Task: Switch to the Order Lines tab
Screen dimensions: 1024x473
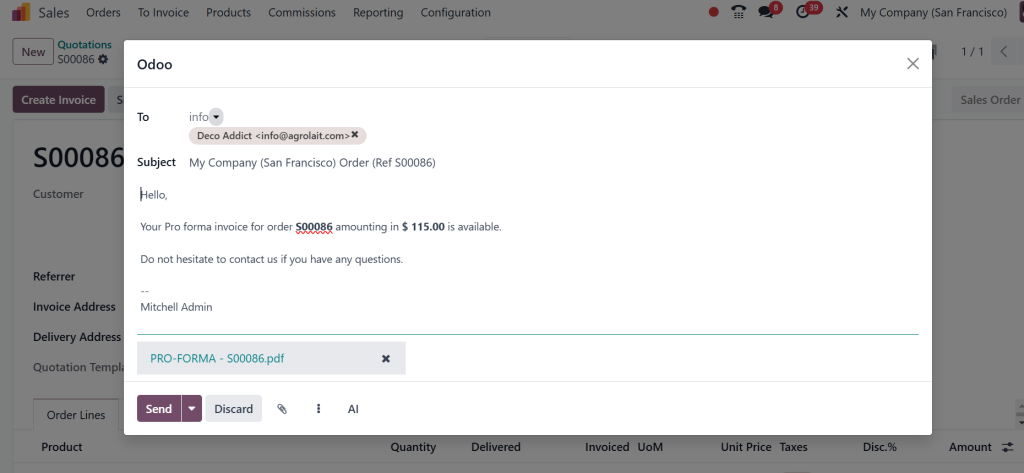Action: [76, 415]
